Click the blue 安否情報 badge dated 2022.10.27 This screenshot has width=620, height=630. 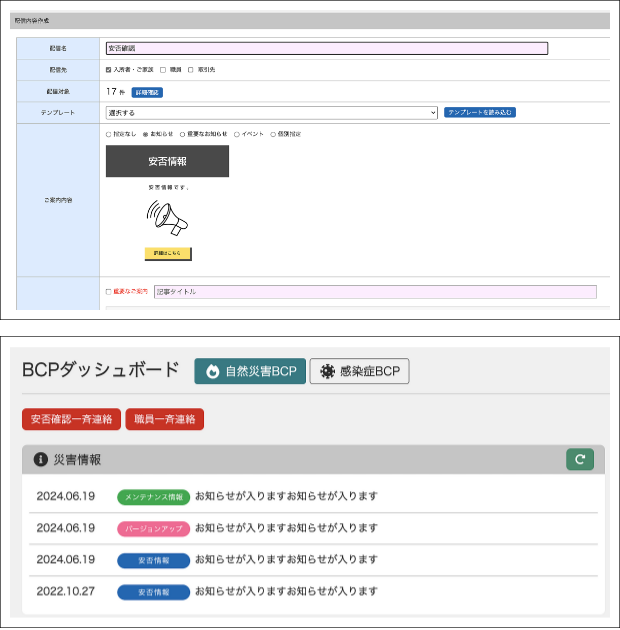pyautogui.click(x=153, y=592)
